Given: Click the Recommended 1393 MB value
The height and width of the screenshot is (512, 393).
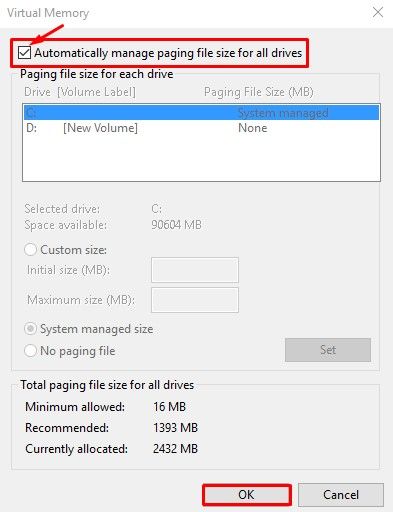Looking at the screenshot, I should tap(175, 428).
